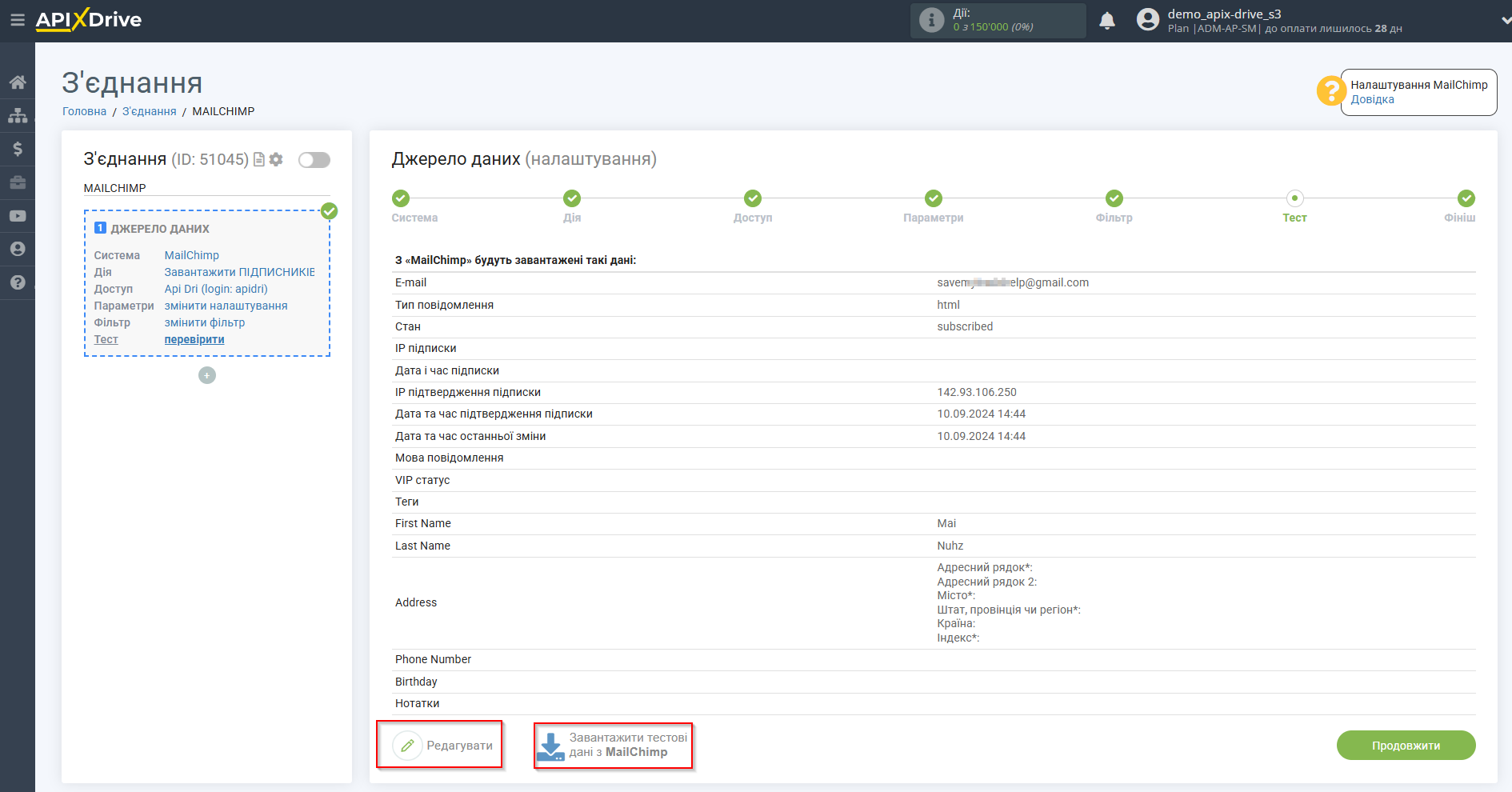Open the video tutorials sidebar icon
The image size is (1512, 792).
click(x=18, y=216)
